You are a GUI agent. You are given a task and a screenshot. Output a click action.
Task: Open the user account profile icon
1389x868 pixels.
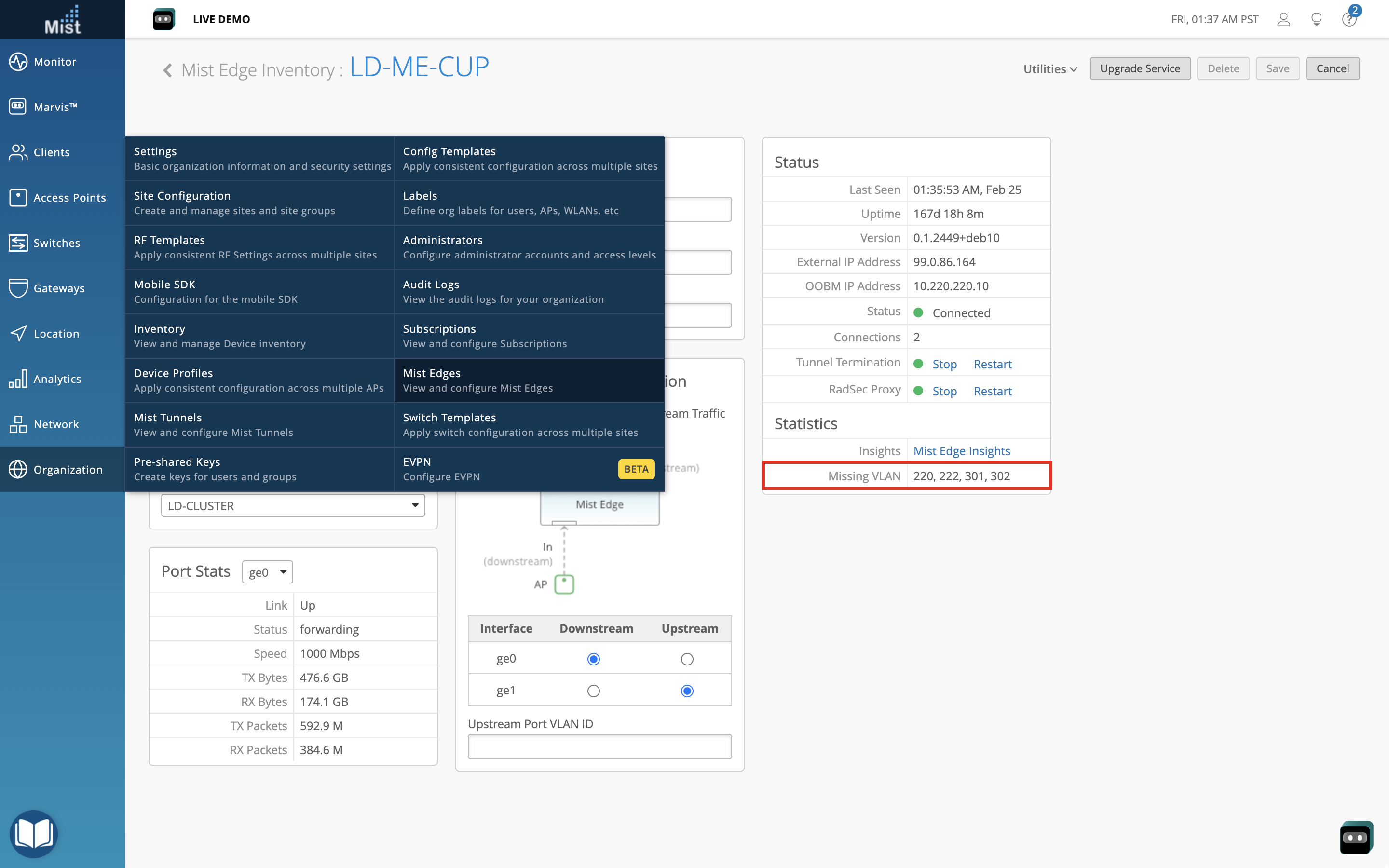pyautogui.click(x=1283, y=19)
